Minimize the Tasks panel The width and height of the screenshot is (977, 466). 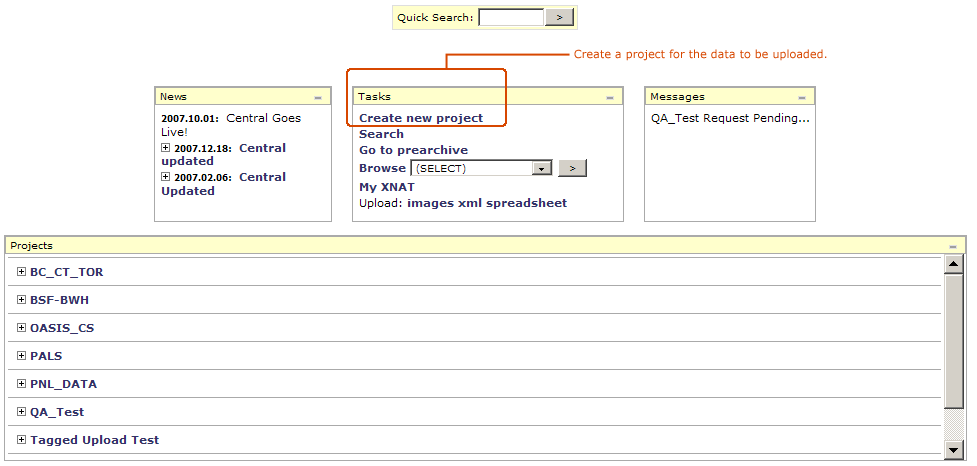click(x=610, y=98)
